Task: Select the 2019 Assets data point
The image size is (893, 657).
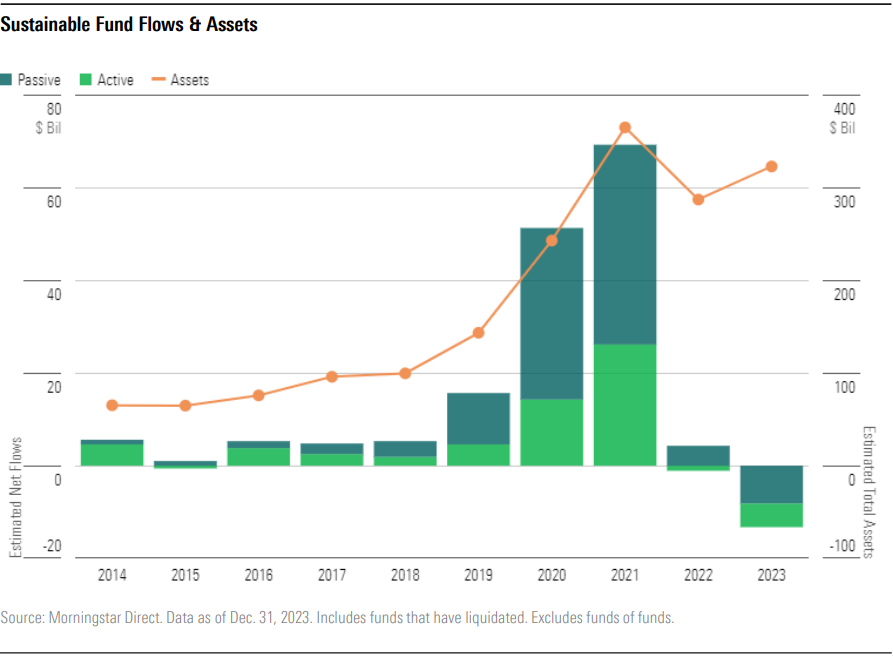Action: (x=478, y=332)
